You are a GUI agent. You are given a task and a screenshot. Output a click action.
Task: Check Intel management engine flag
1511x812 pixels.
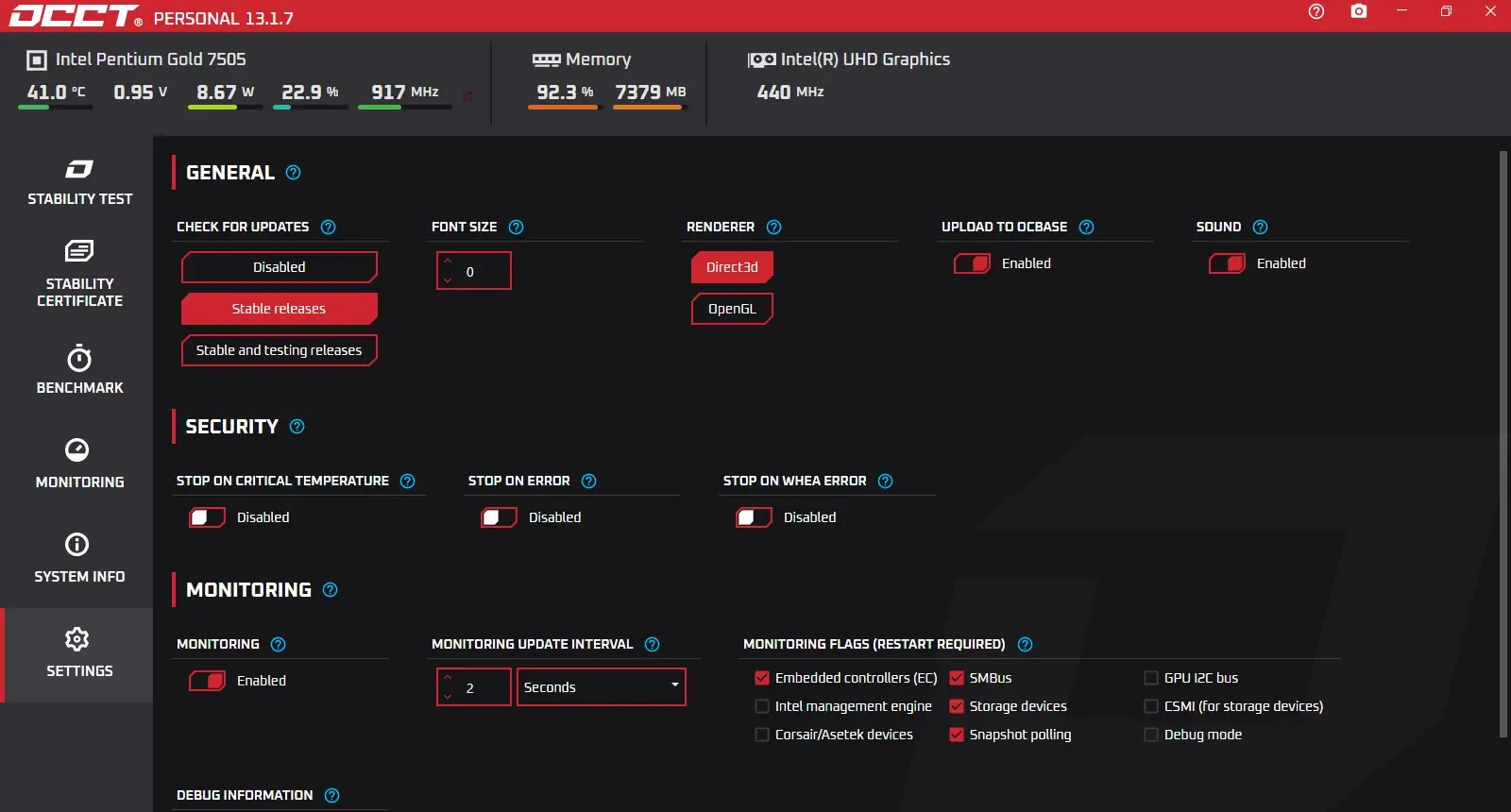[762, 707]
